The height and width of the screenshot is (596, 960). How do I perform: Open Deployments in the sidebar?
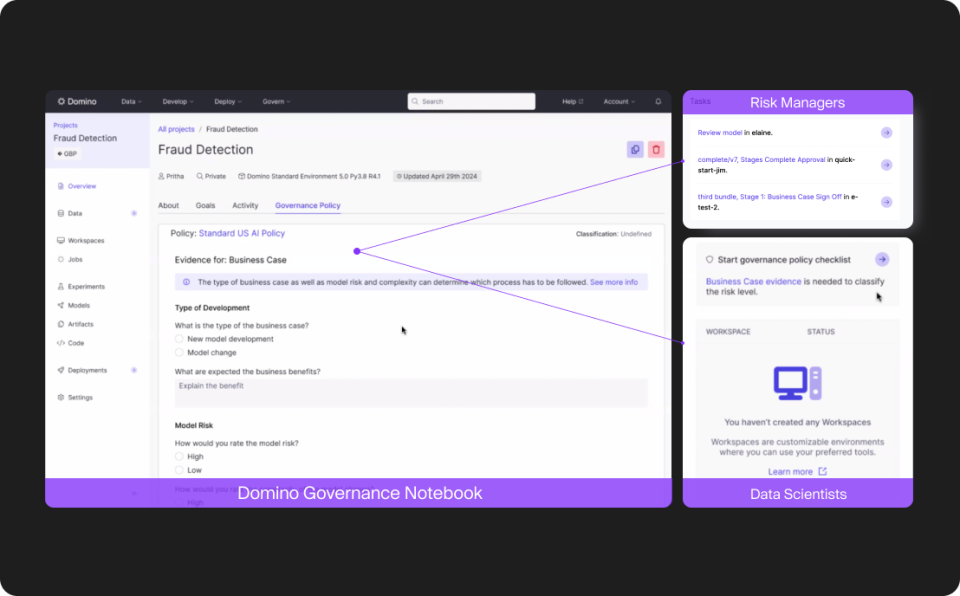[82, 371]
